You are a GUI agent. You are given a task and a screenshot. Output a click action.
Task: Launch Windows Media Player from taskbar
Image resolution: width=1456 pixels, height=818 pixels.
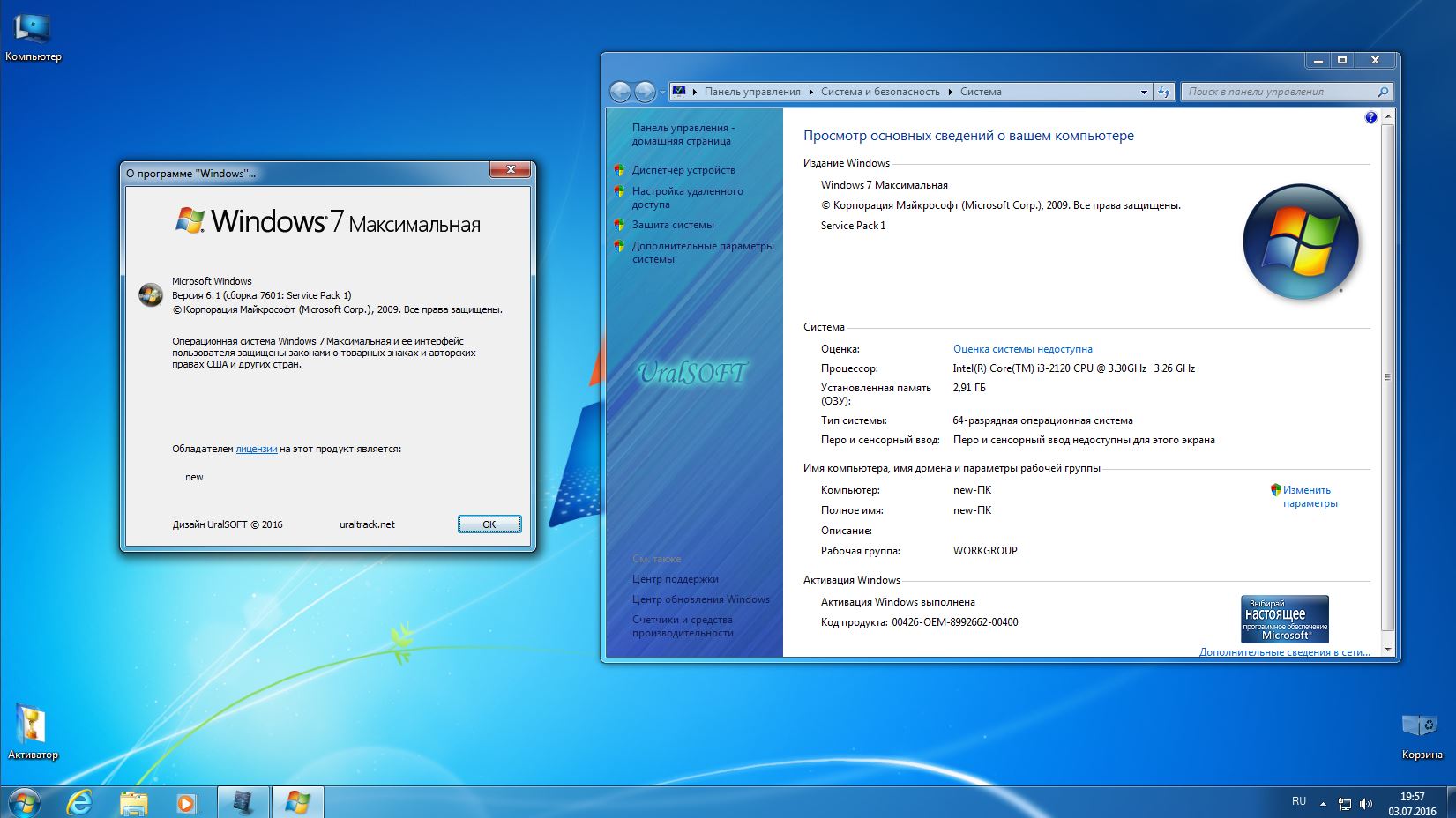coord(186,802)
